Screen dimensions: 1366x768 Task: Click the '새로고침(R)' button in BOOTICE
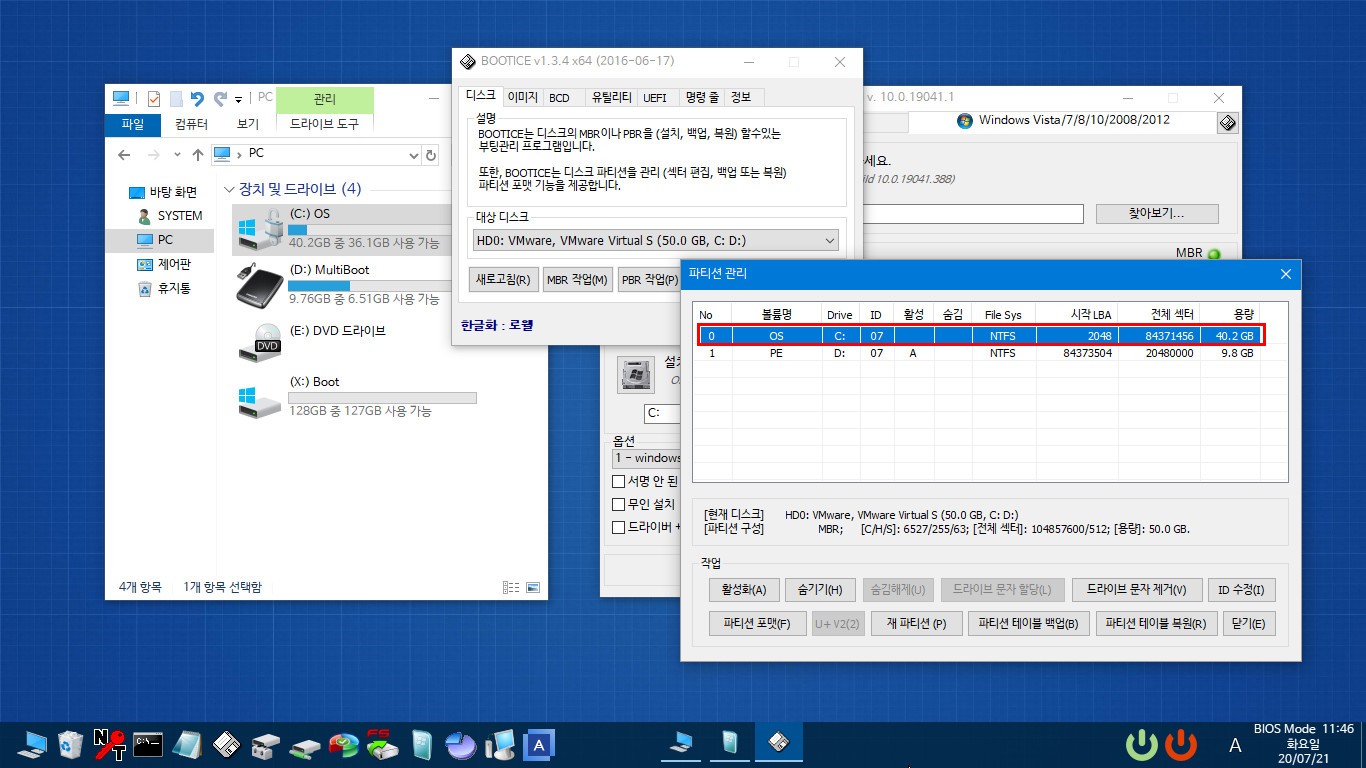[x=503, y=280]
